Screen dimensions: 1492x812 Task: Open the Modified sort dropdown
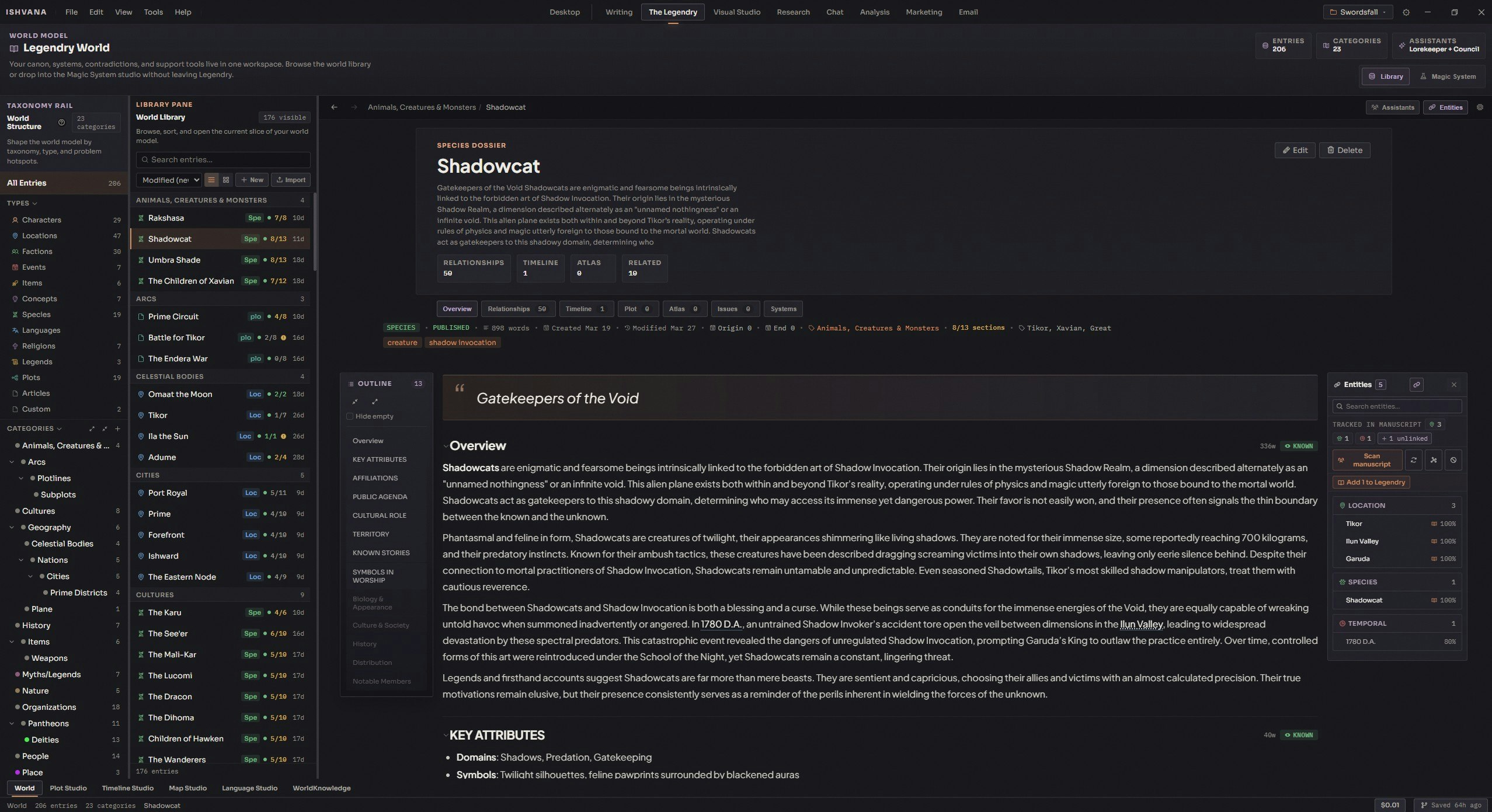(168, 180)
